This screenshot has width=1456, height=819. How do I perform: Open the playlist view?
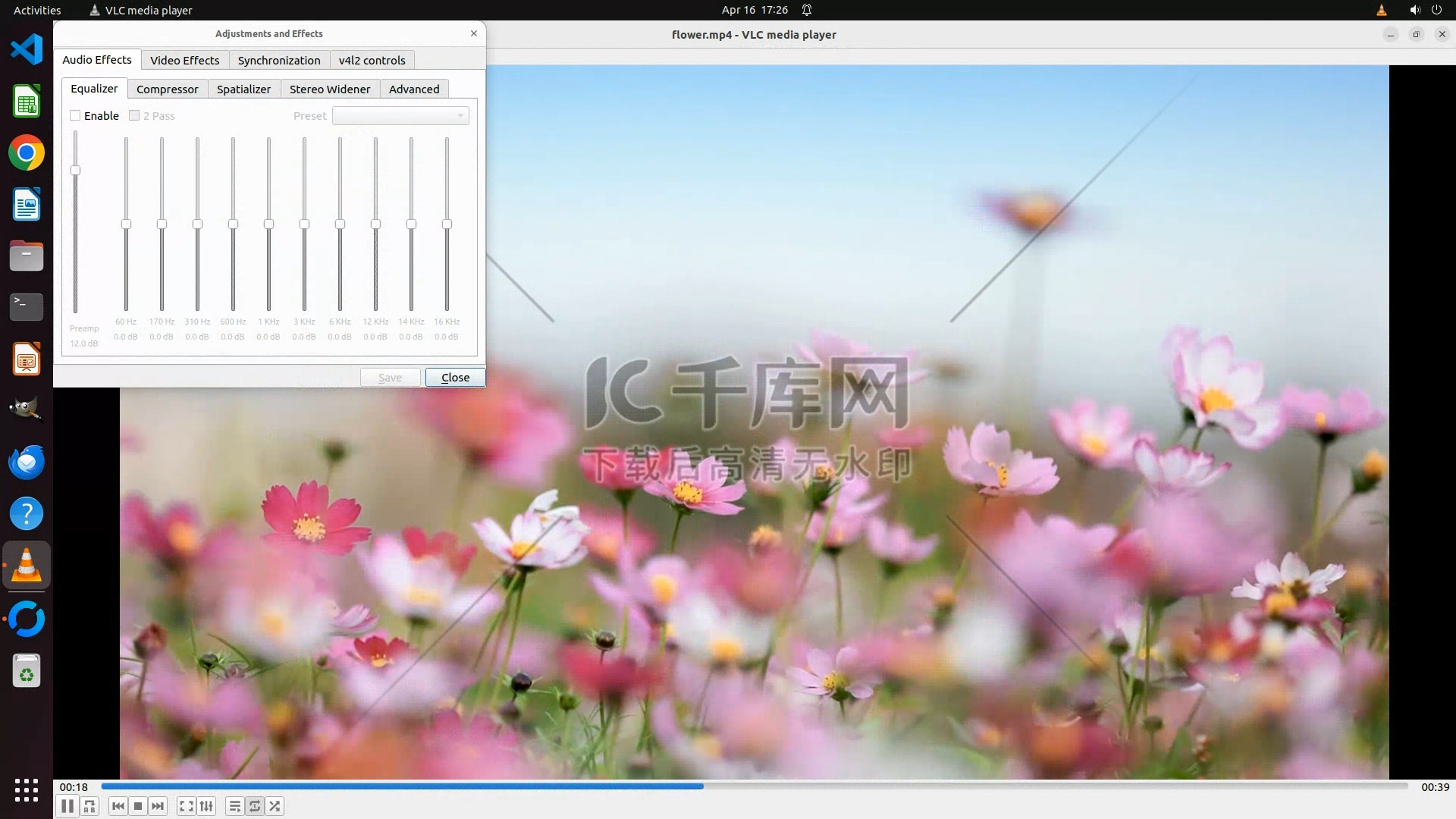(x=234, y=806)
